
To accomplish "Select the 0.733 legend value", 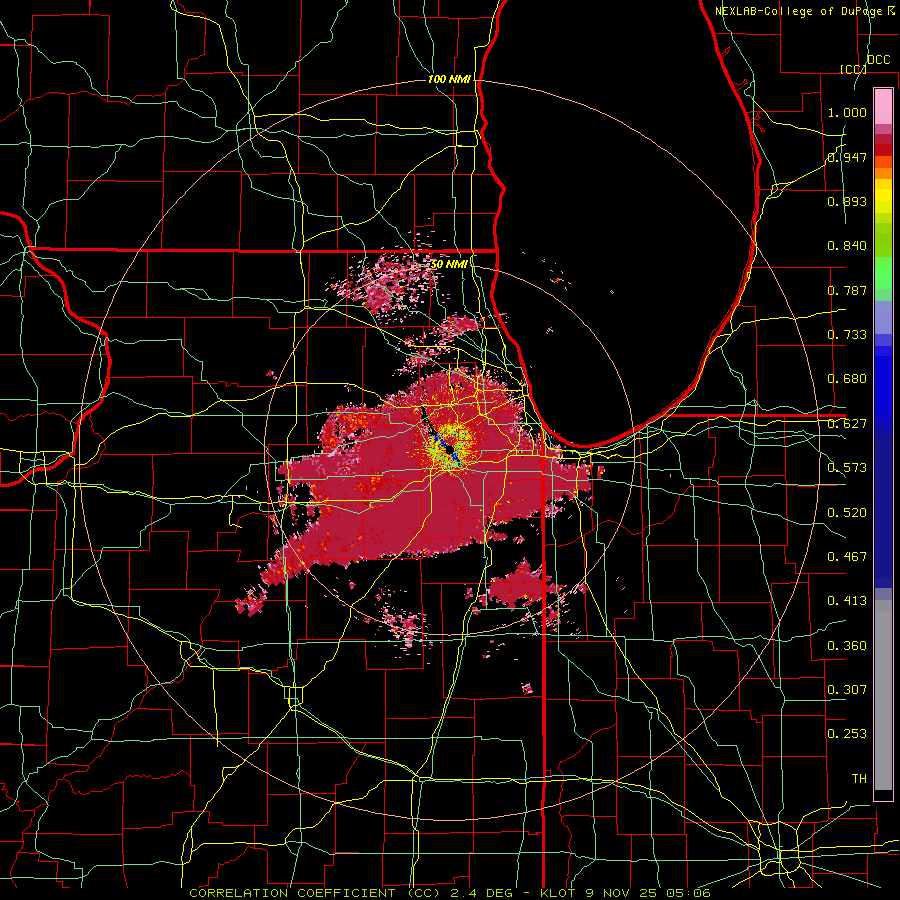I will pos(847,335).
